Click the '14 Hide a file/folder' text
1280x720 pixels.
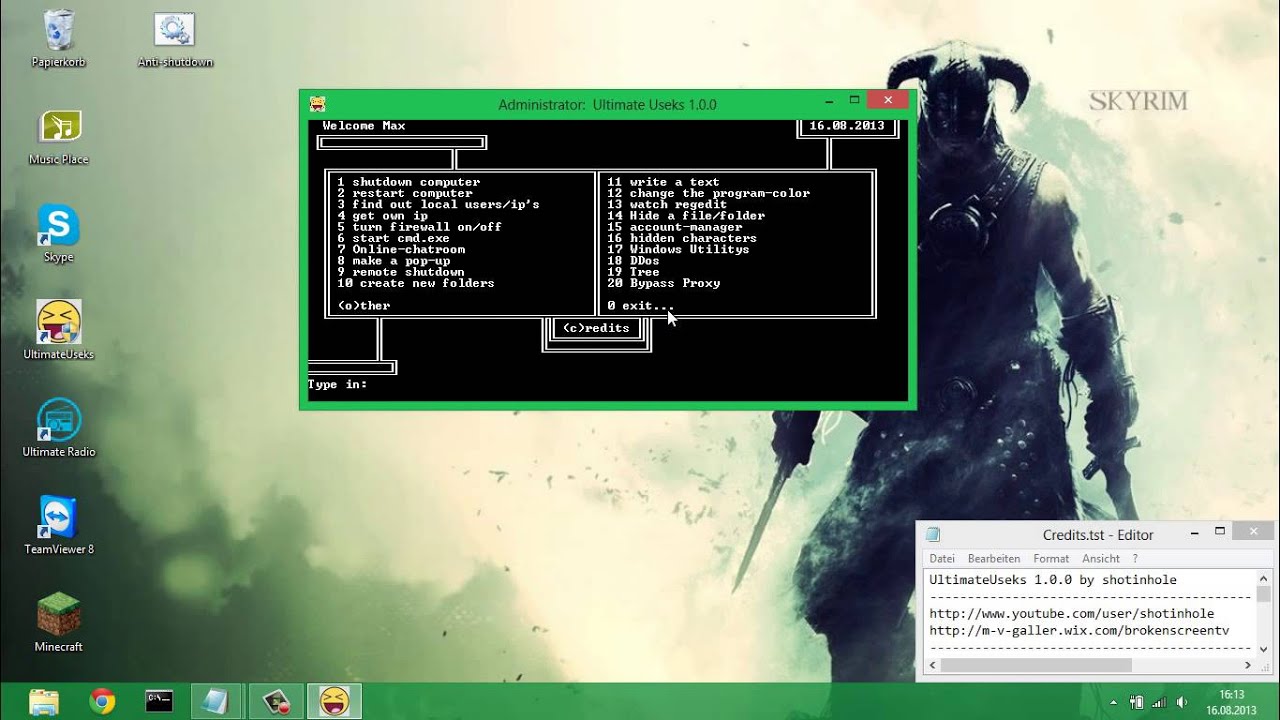click(686, 216)
